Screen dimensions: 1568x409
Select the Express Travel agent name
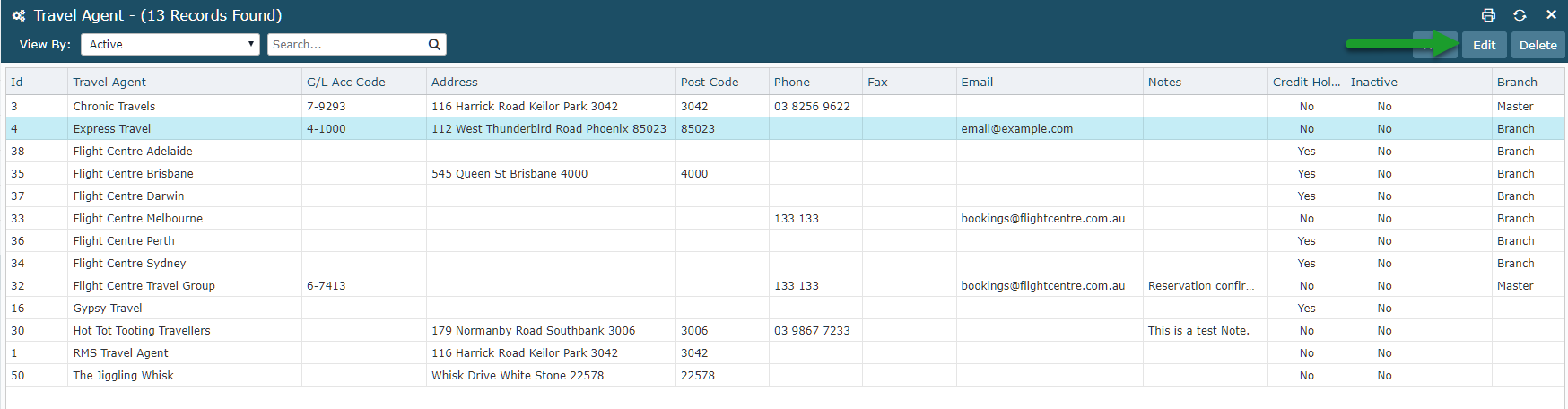[x=112, y=128]
